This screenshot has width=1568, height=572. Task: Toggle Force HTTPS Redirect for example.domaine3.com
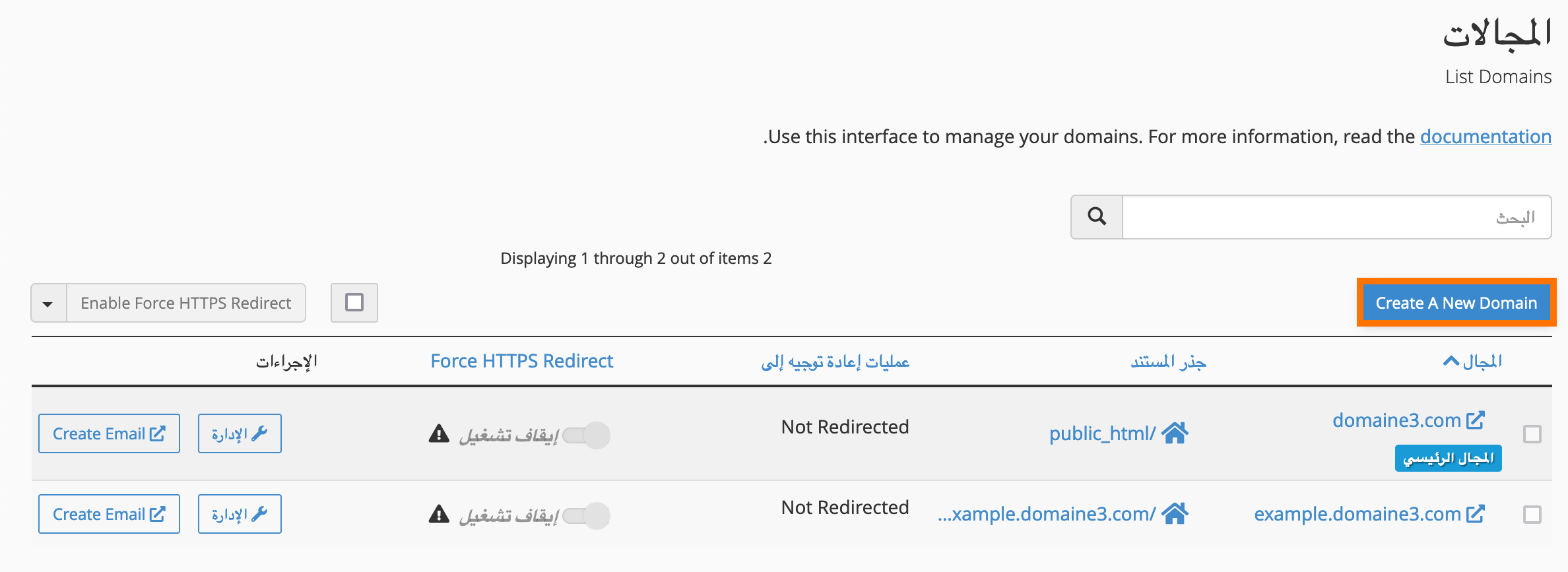click(x=587, y=515)
